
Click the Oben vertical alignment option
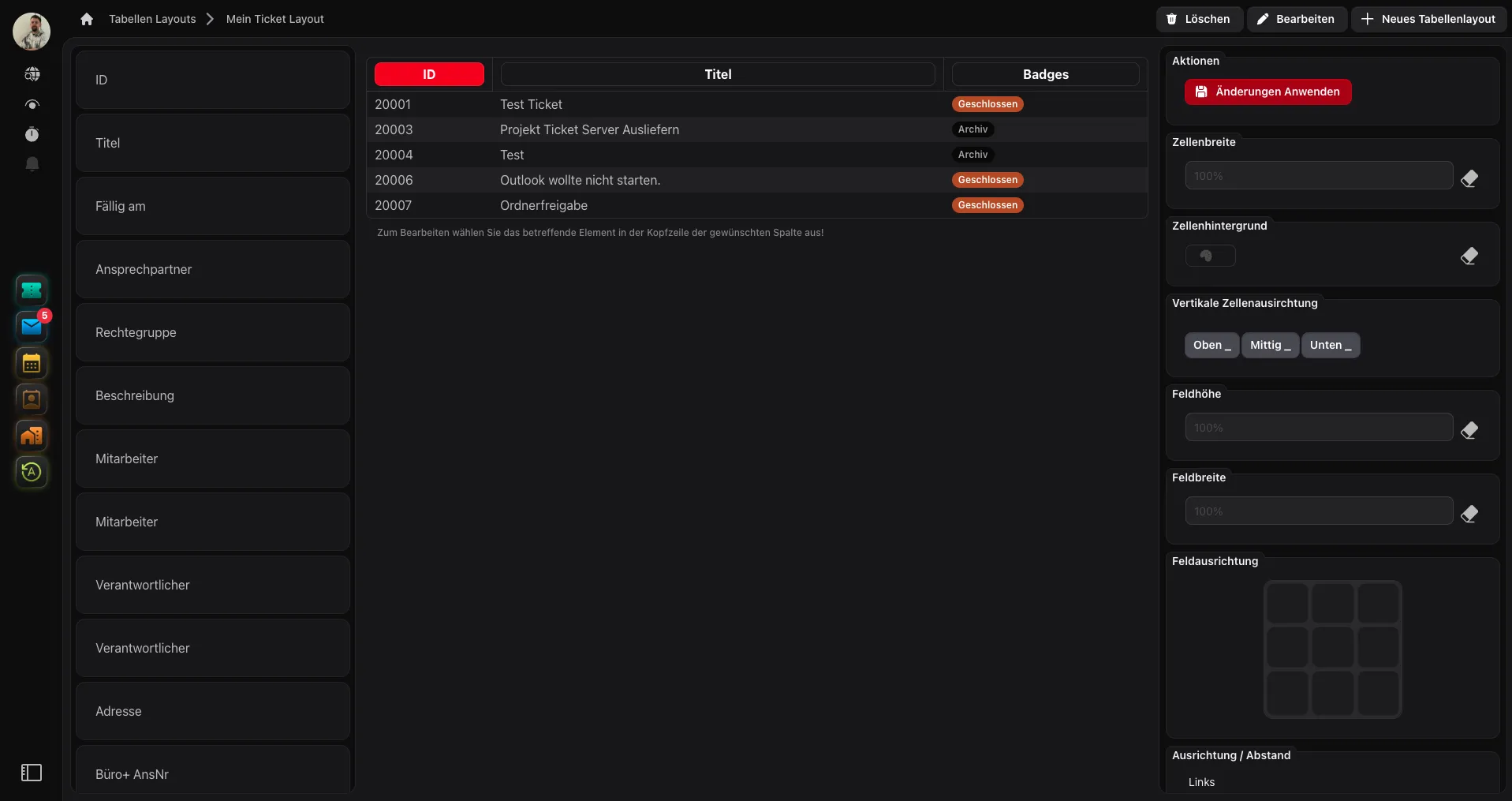coord(1211,345)
